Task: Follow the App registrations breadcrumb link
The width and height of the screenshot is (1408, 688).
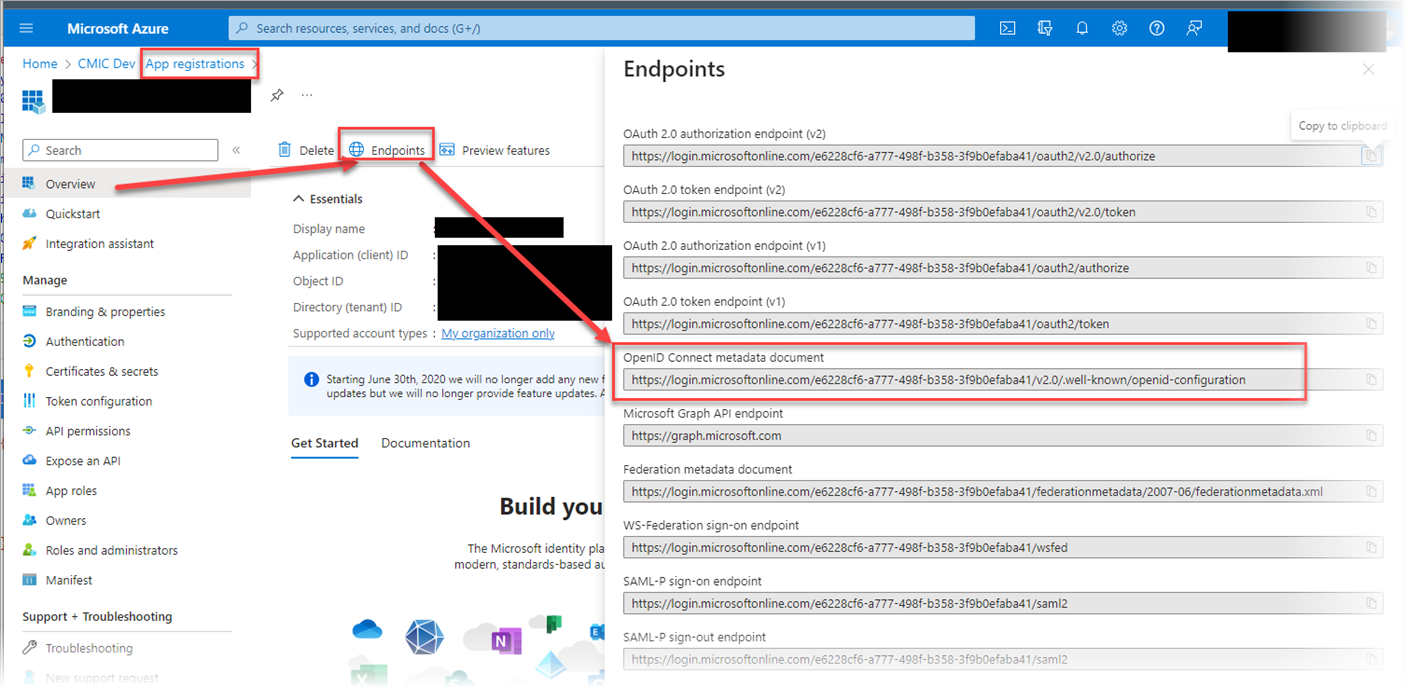Action: click(x=195, y=64)
